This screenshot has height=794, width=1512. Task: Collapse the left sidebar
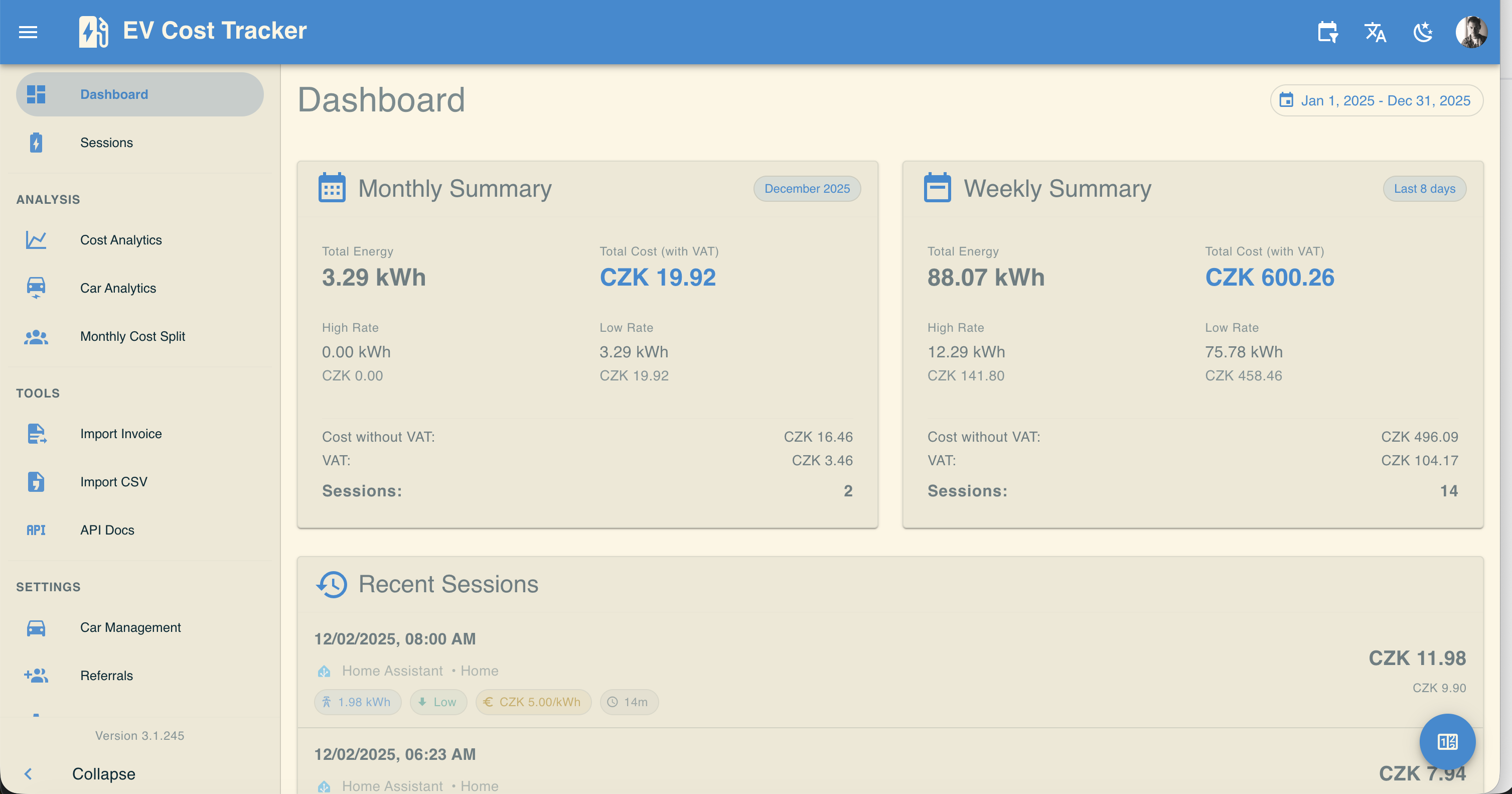[103, 773]
